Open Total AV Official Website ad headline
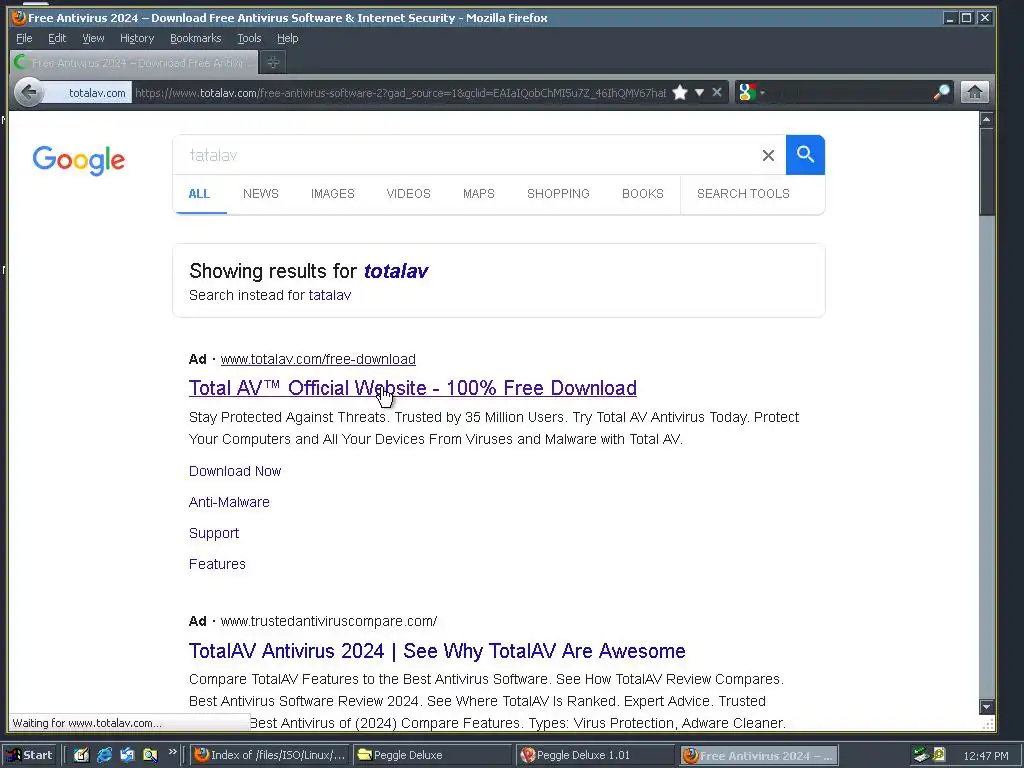Image resolution: width=1024 pixels, height=768 pixels. pyautogui.click(x=413, y=388)
